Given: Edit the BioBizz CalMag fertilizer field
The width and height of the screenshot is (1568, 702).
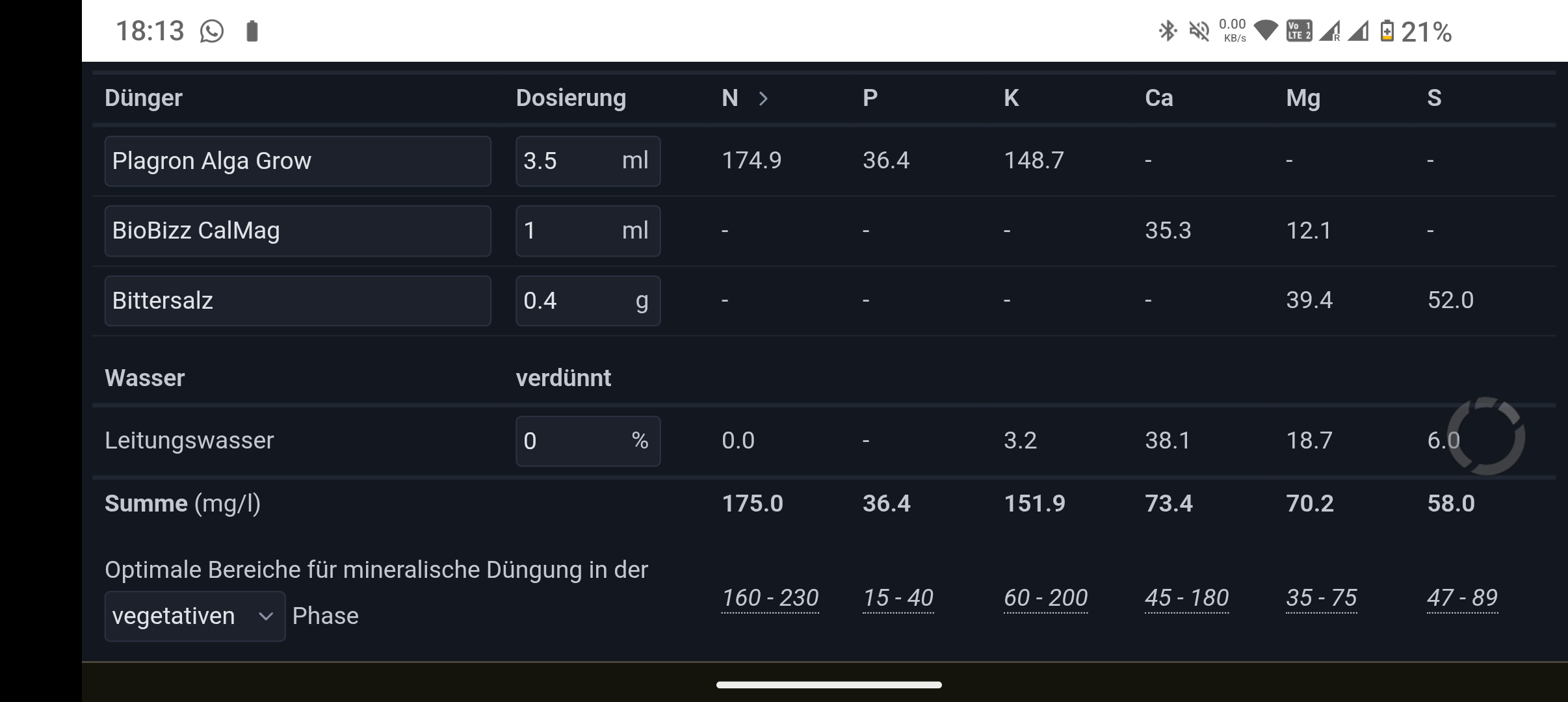Looking at the screenshot, I should click(297, 231).
